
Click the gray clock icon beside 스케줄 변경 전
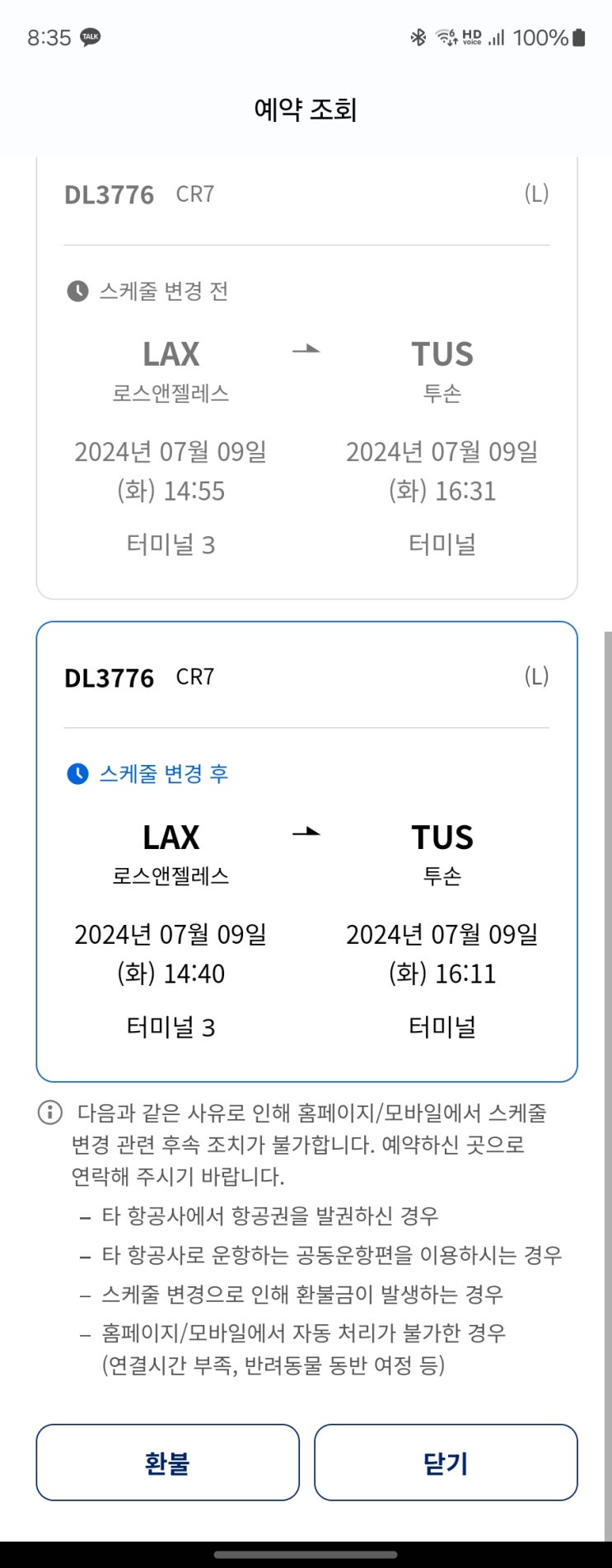[77, 291]
